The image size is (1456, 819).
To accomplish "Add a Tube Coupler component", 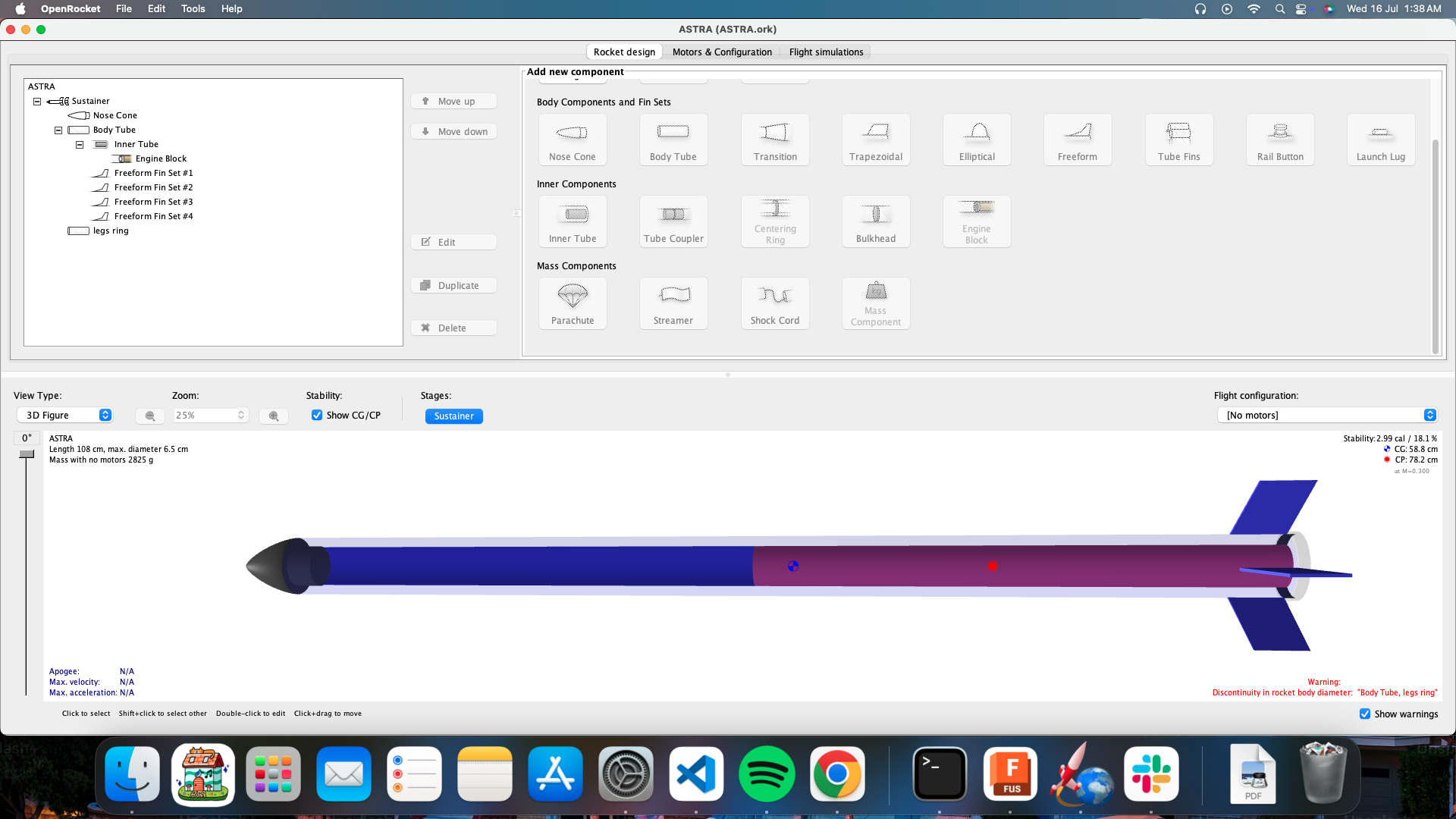I will 673,221.
